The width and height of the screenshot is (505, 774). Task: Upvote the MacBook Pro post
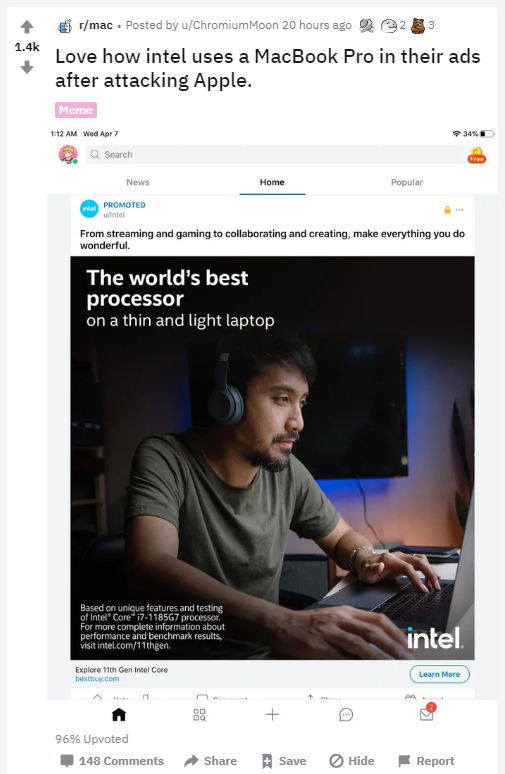[27, 27]
